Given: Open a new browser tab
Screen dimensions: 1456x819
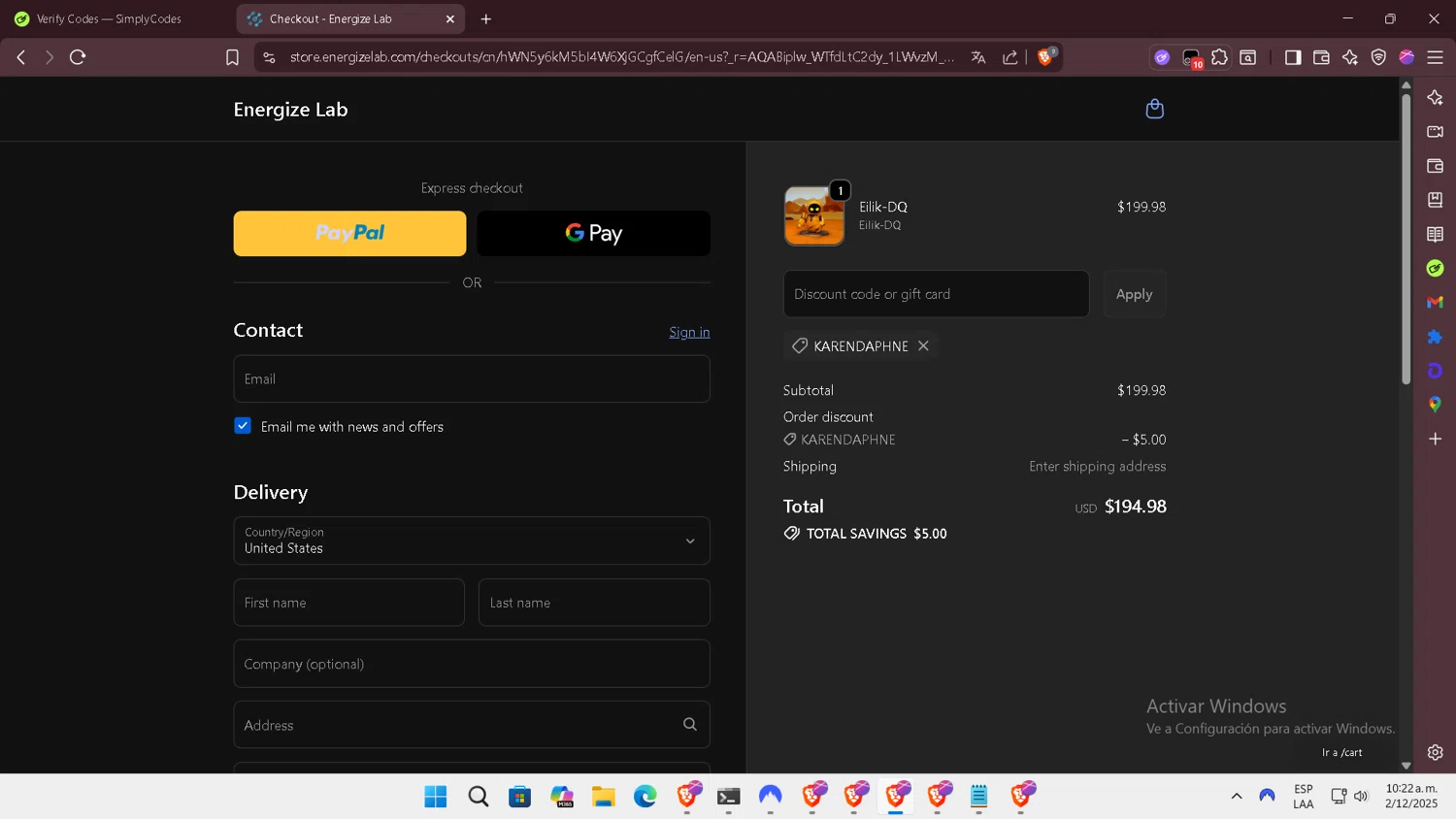Looking at the screenshot, I should pyautogui.click(x=486, y=18).
